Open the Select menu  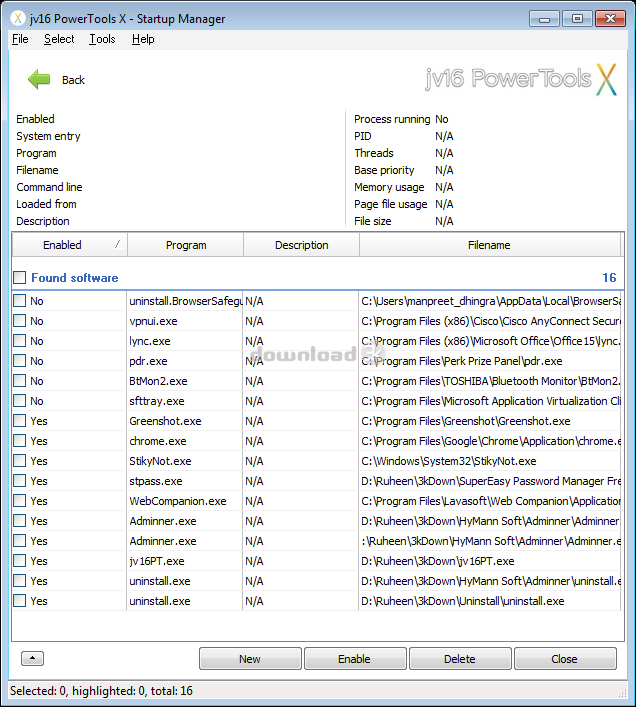coord(59,39)
